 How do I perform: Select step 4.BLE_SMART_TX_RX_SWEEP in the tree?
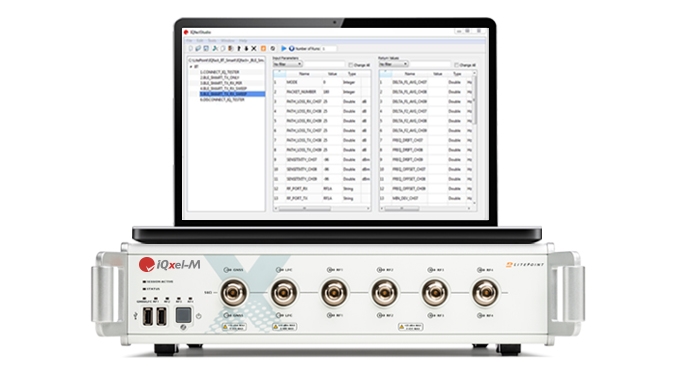click(x=223, y=88)
